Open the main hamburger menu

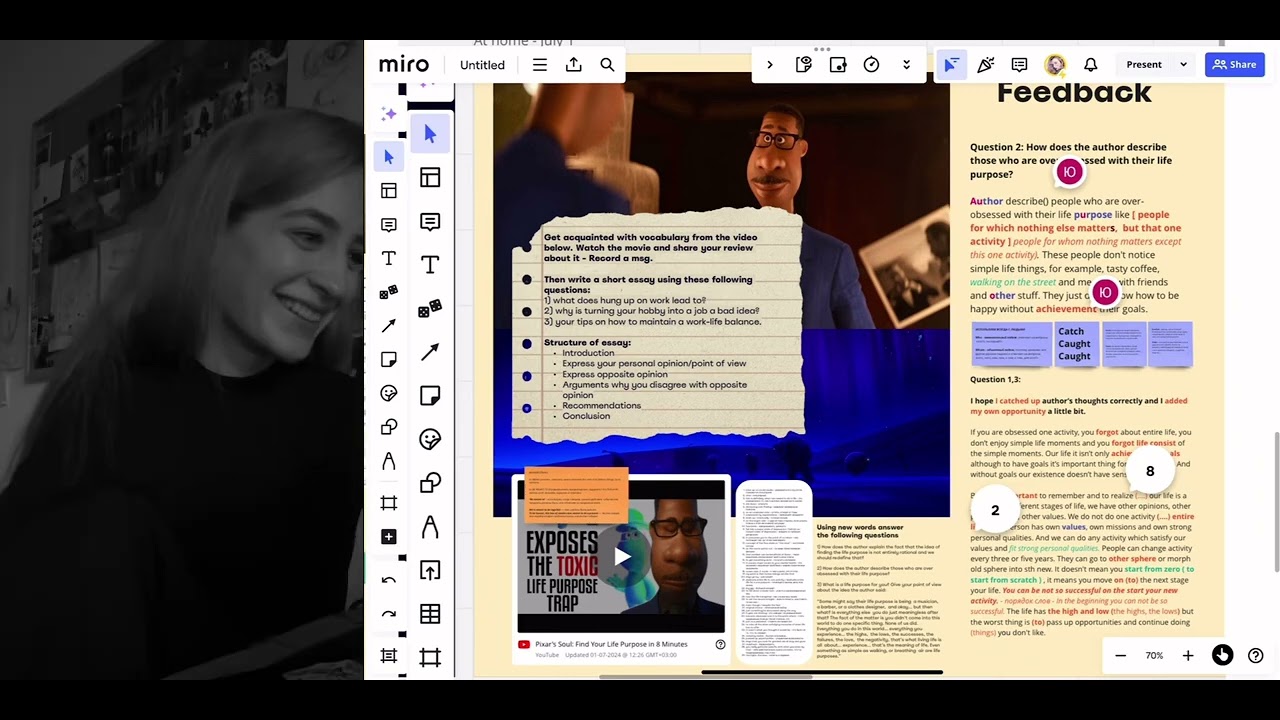click(540, 65)
